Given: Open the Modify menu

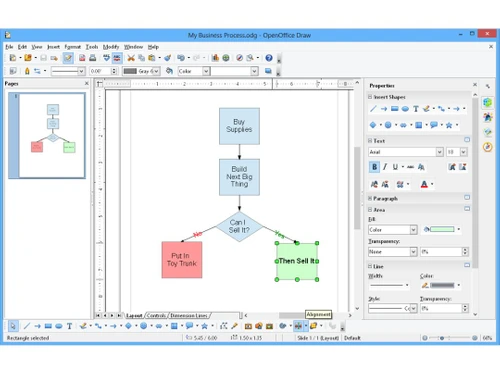Looking at the screenshot, I should 111,47.
